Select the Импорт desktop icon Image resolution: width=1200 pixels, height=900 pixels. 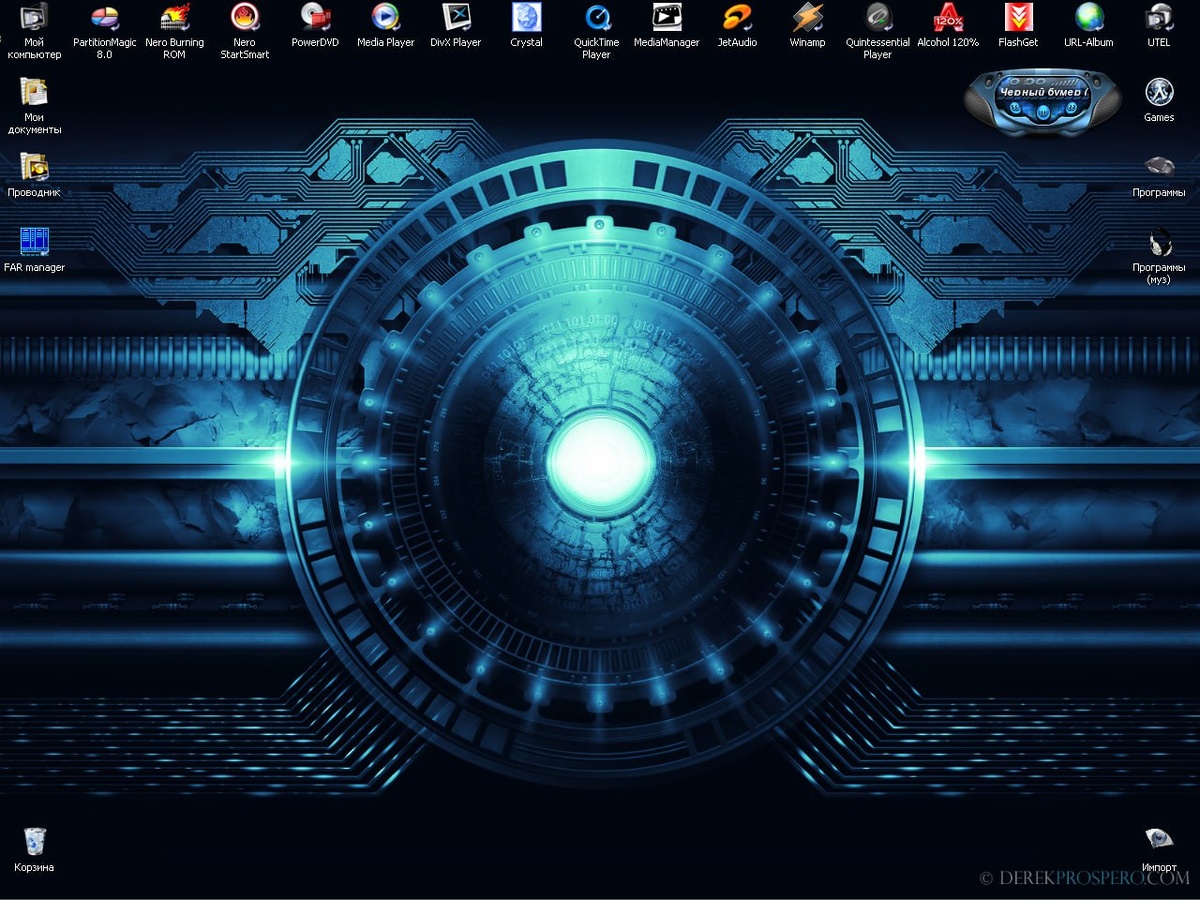[1158, 850]
